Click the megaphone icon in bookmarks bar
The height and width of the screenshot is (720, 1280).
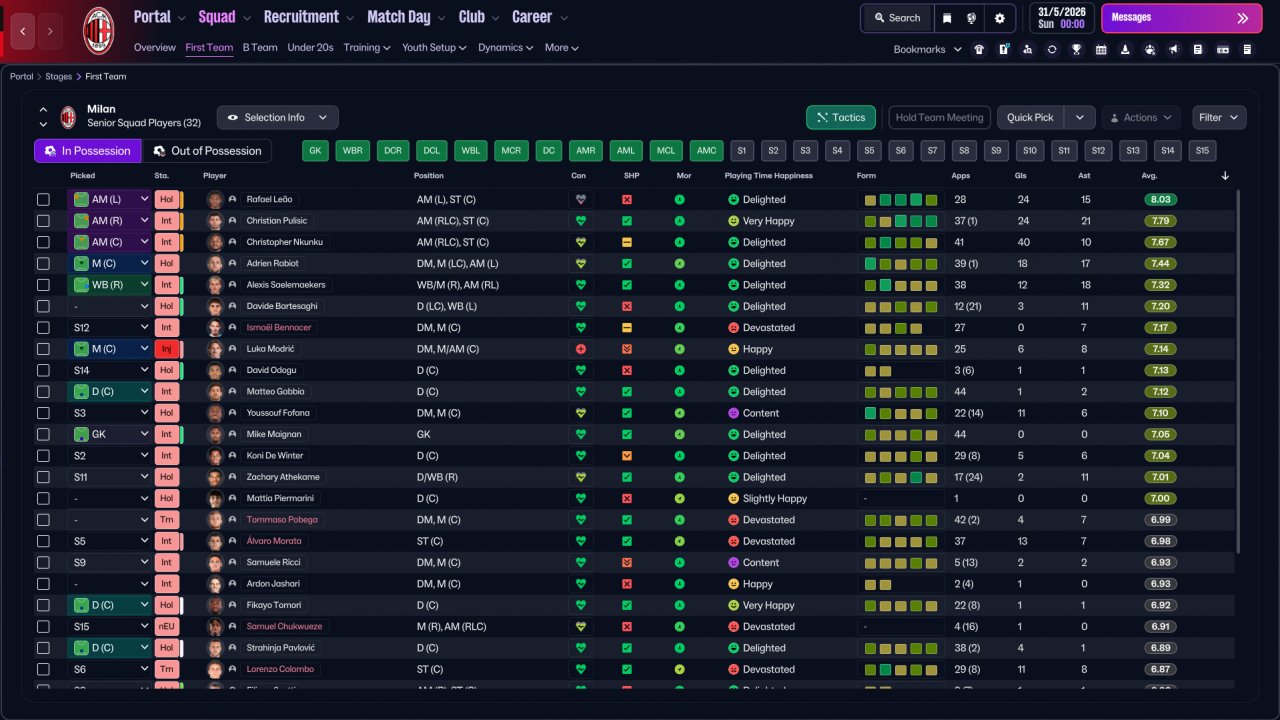tap(1173, 49)
